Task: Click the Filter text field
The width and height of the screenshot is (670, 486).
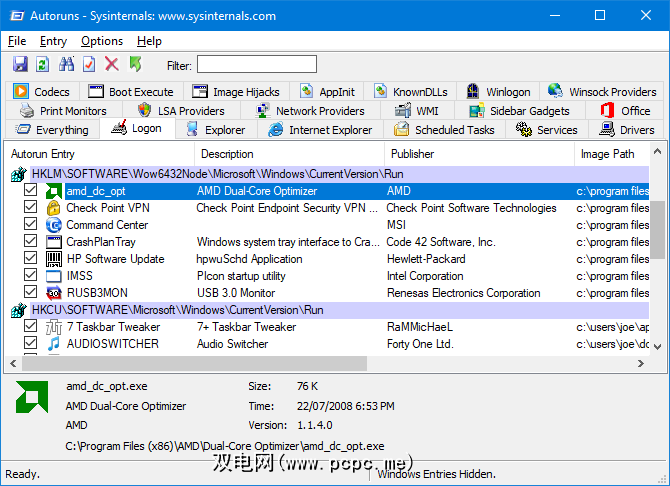Action: [256, 65]
